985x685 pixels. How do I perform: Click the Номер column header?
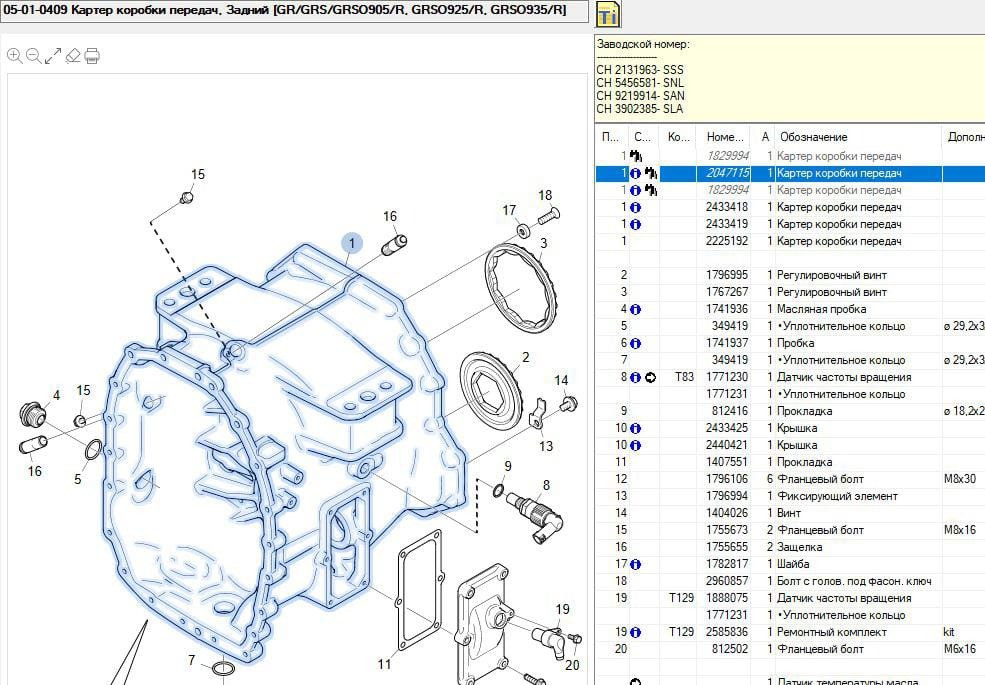(x=724, y=137)
